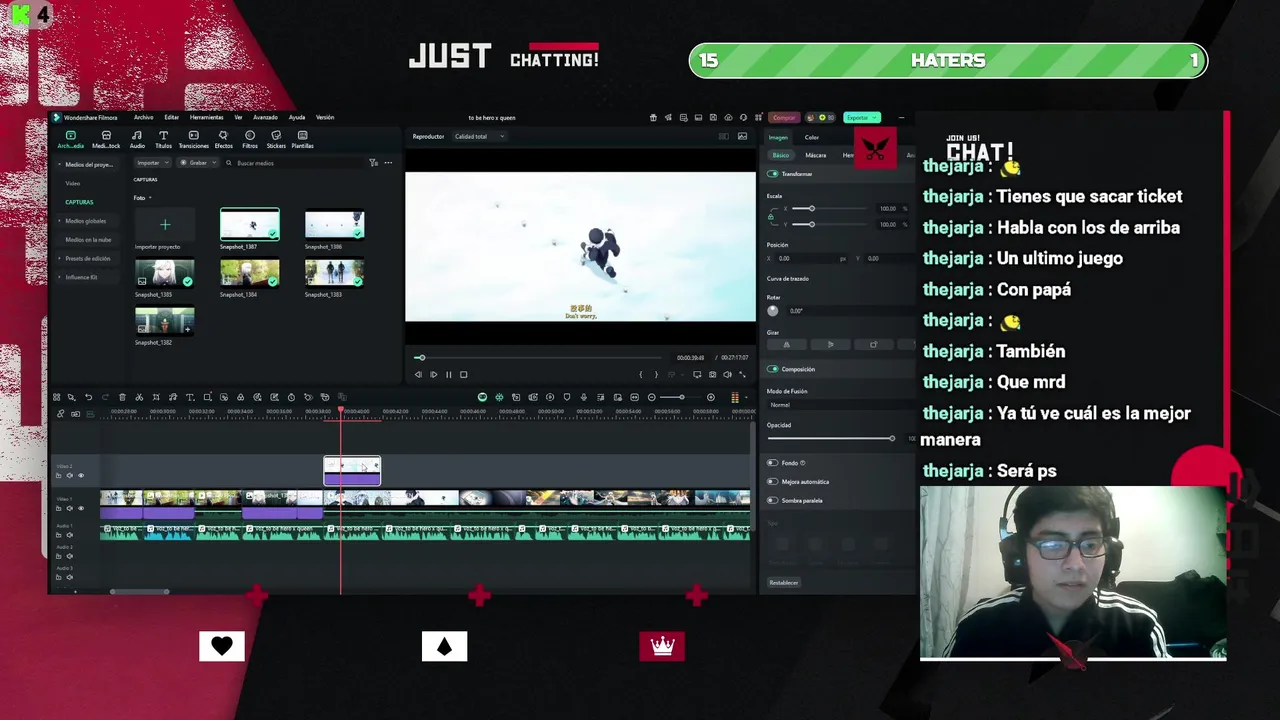Click the undo arrow in timeline toolbar
The height and width of the screenshot is (720, 1280).
[88, 397]
